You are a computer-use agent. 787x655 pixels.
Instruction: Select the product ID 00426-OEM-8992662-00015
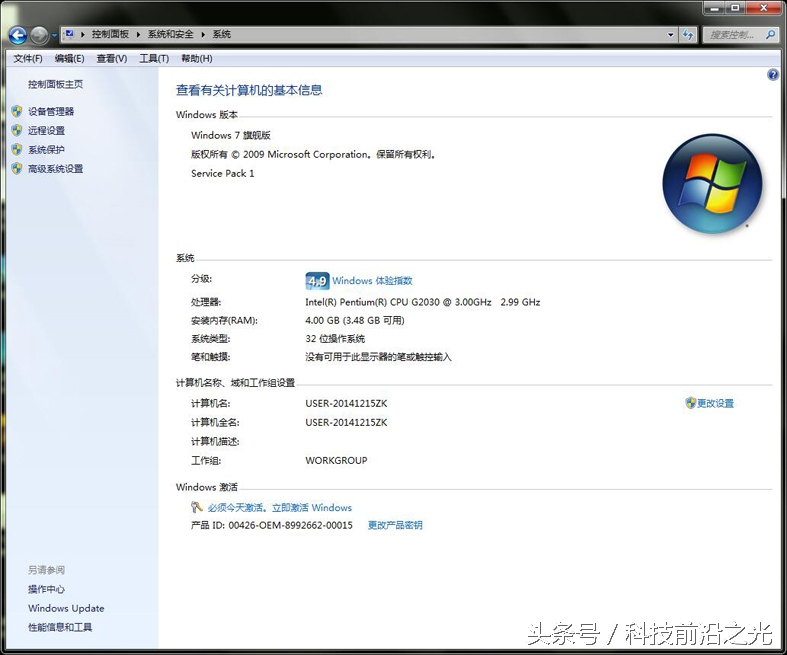pyautogui.click(x=291, y=525)
